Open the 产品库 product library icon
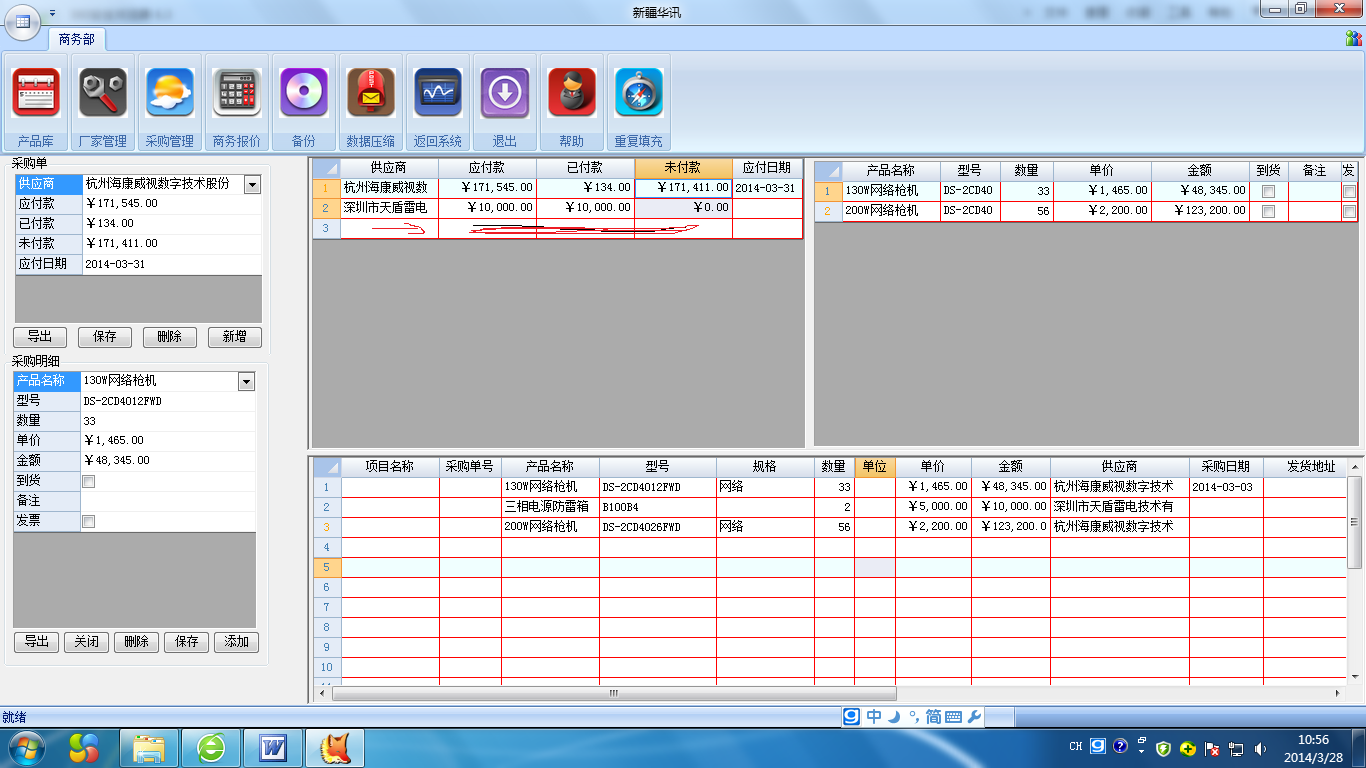 tap(36, 94)
